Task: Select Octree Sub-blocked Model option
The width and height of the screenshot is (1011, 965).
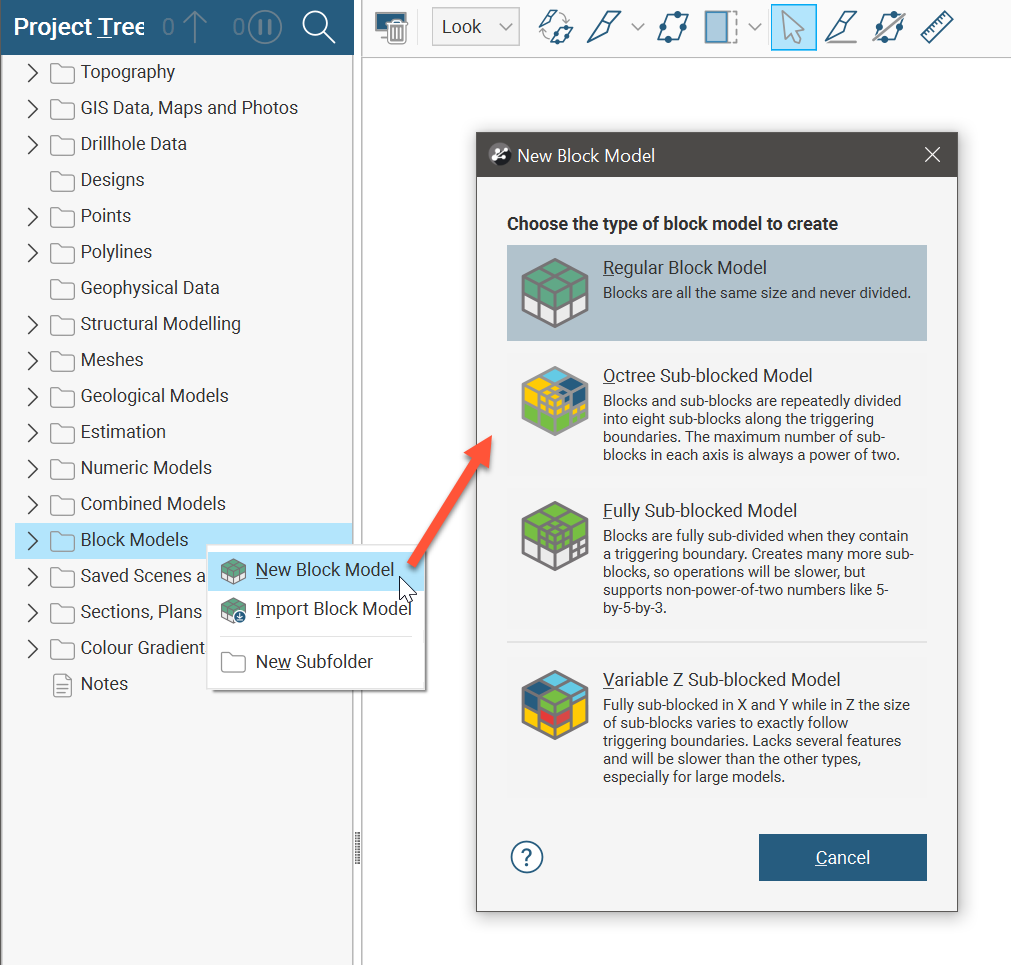Action: 716,414
